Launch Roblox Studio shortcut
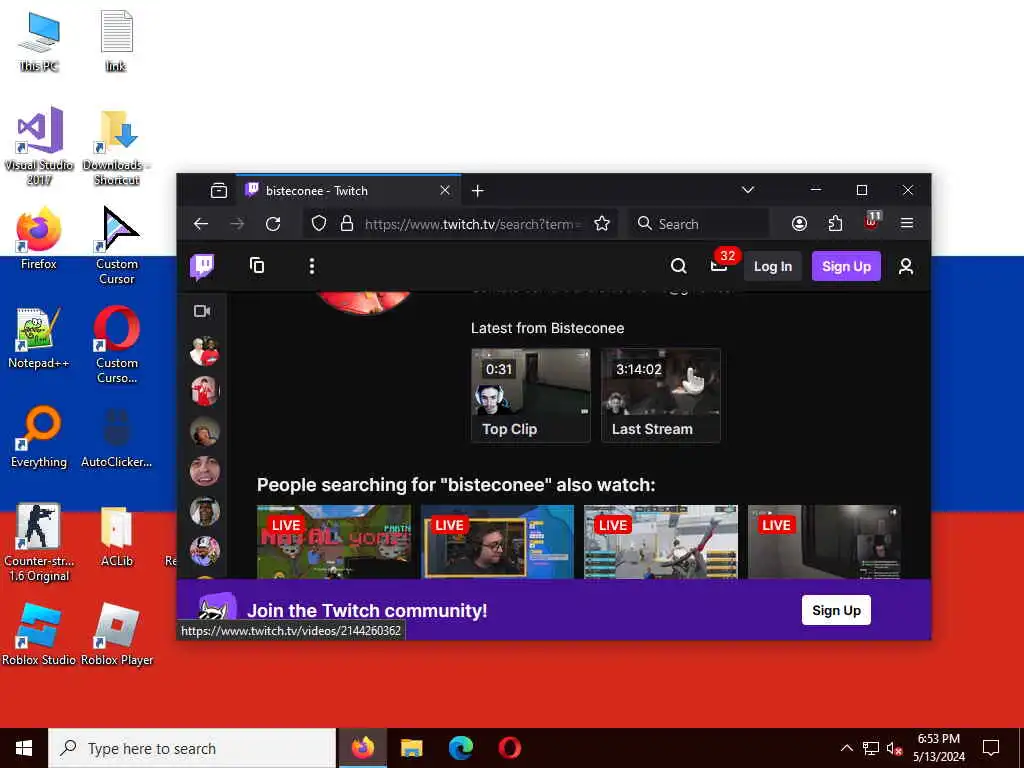The height and width of the screenshot is (768, 1024). [x=39, y=633]
